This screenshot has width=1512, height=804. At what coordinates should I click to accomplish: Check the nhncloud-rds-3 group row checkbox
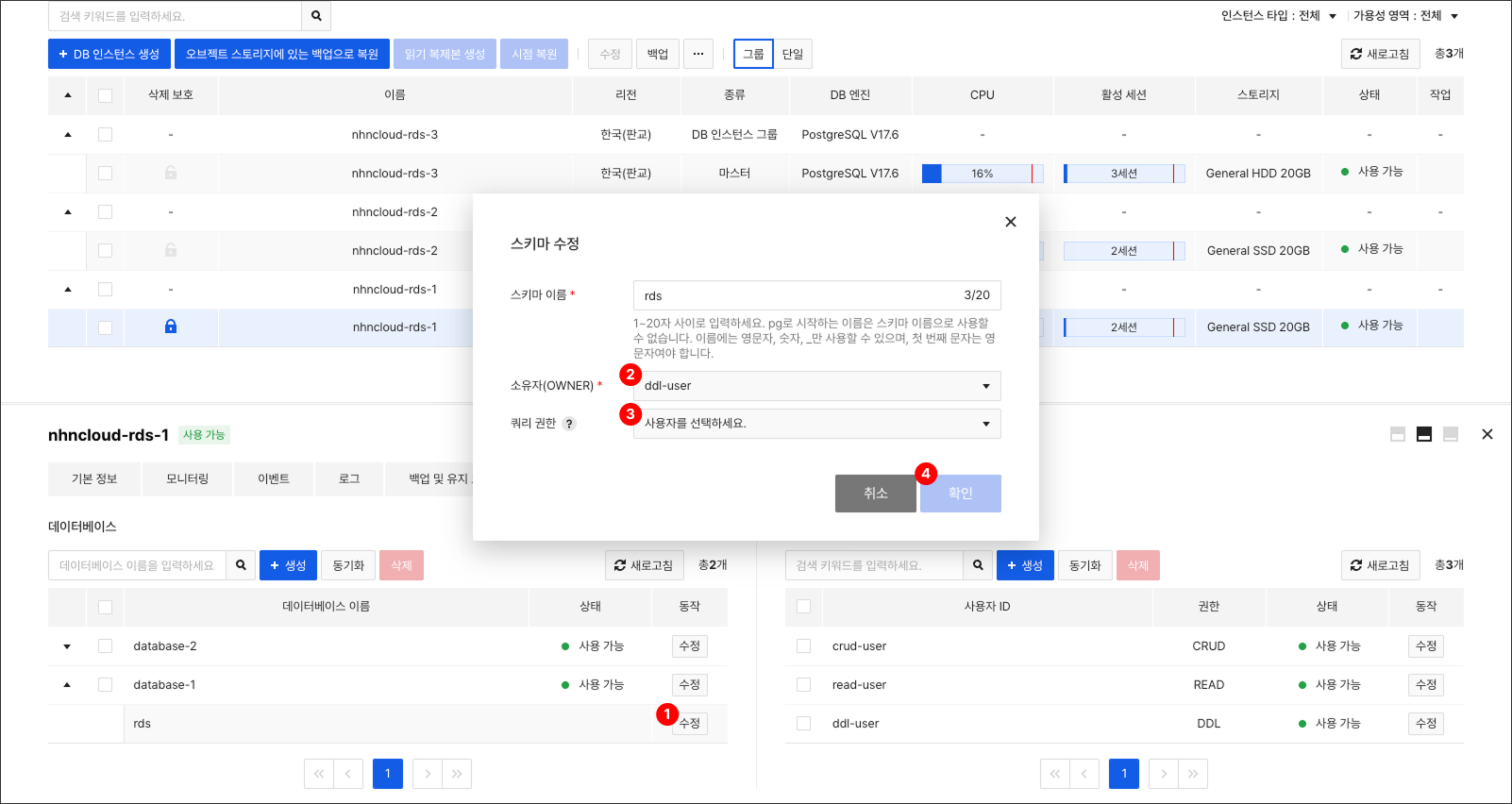coord(105,134)
